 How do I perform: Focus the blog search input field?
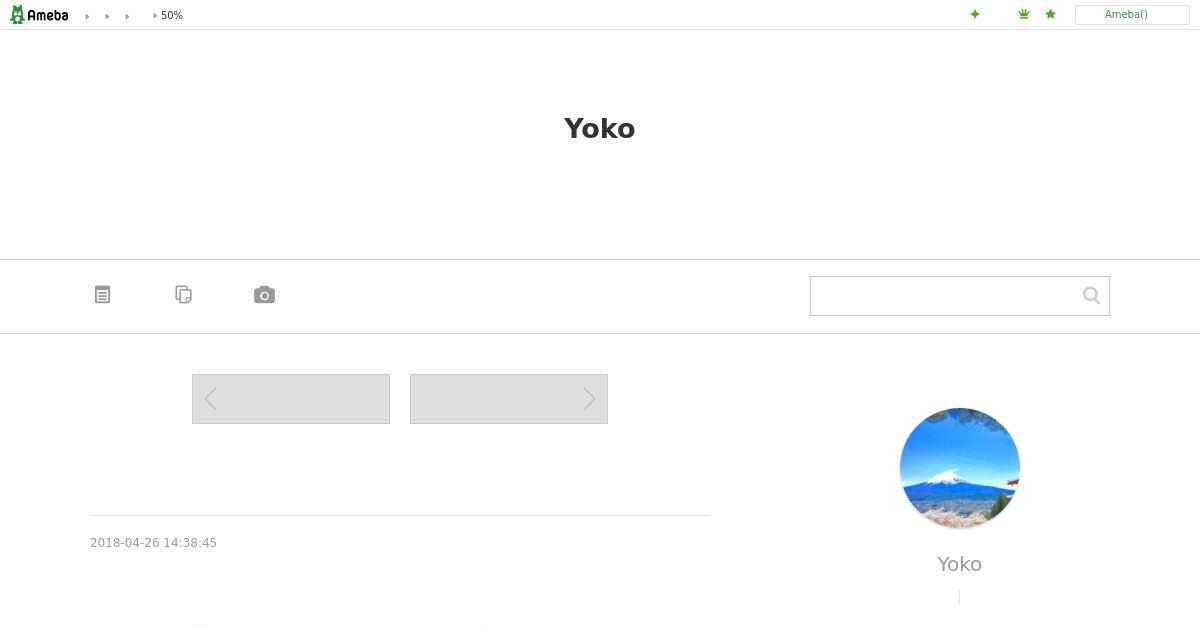tap(945, 296)
